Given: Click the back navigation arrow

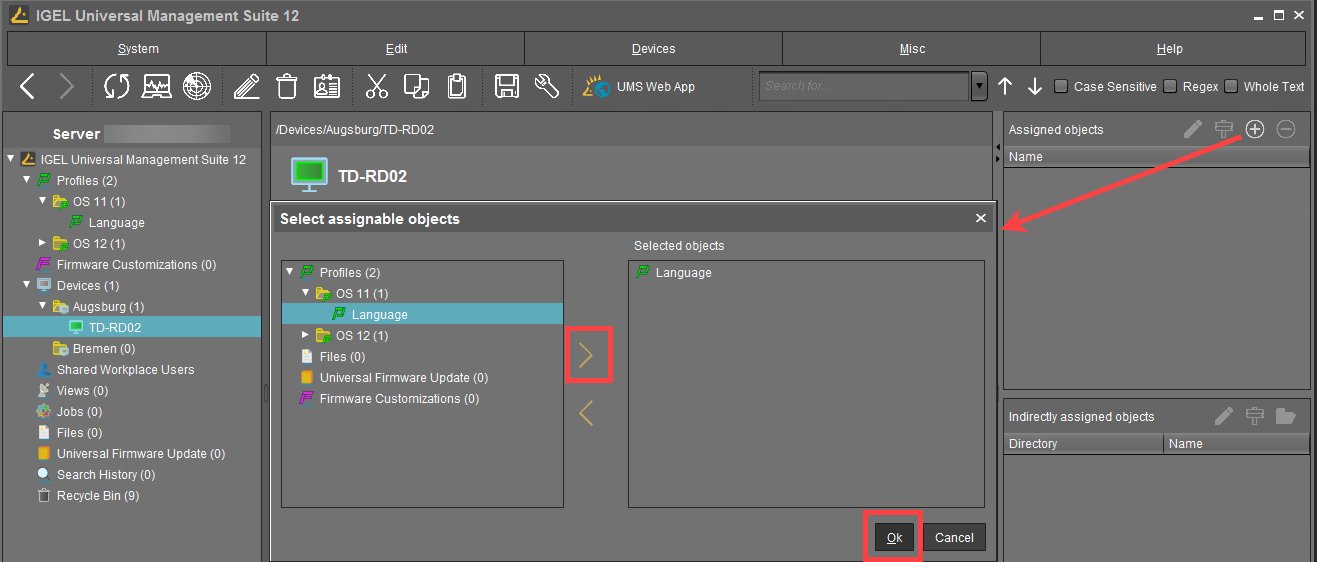Looking at the screenshot, I should (28, 87).
